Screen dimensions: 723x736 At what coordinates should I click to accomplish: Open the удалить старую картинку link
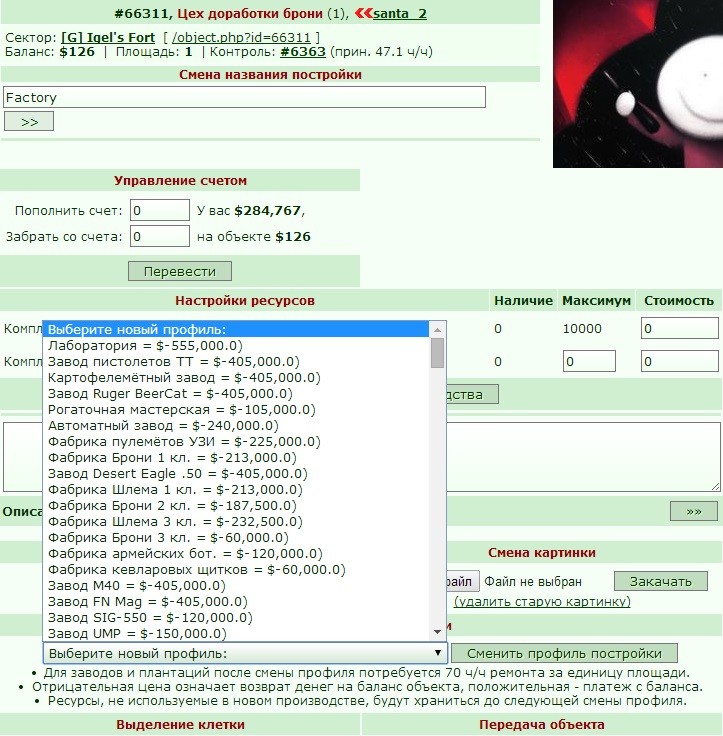coord(542,601)
